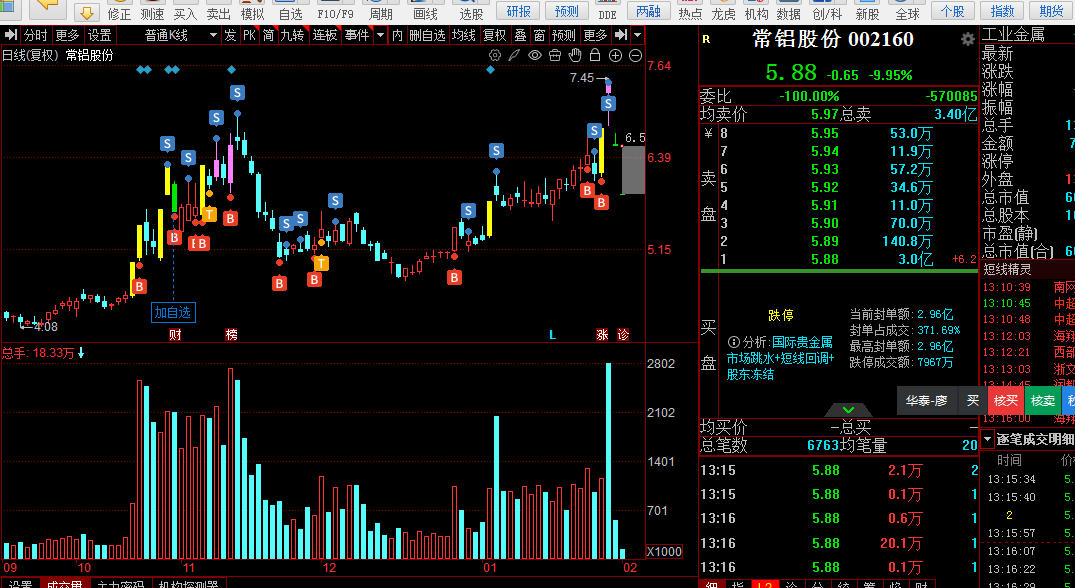Image resolution: width=1075 pixels, height=588 pixels.
Task: Open the 两融 margin trading button
Action: coord(649,11)
